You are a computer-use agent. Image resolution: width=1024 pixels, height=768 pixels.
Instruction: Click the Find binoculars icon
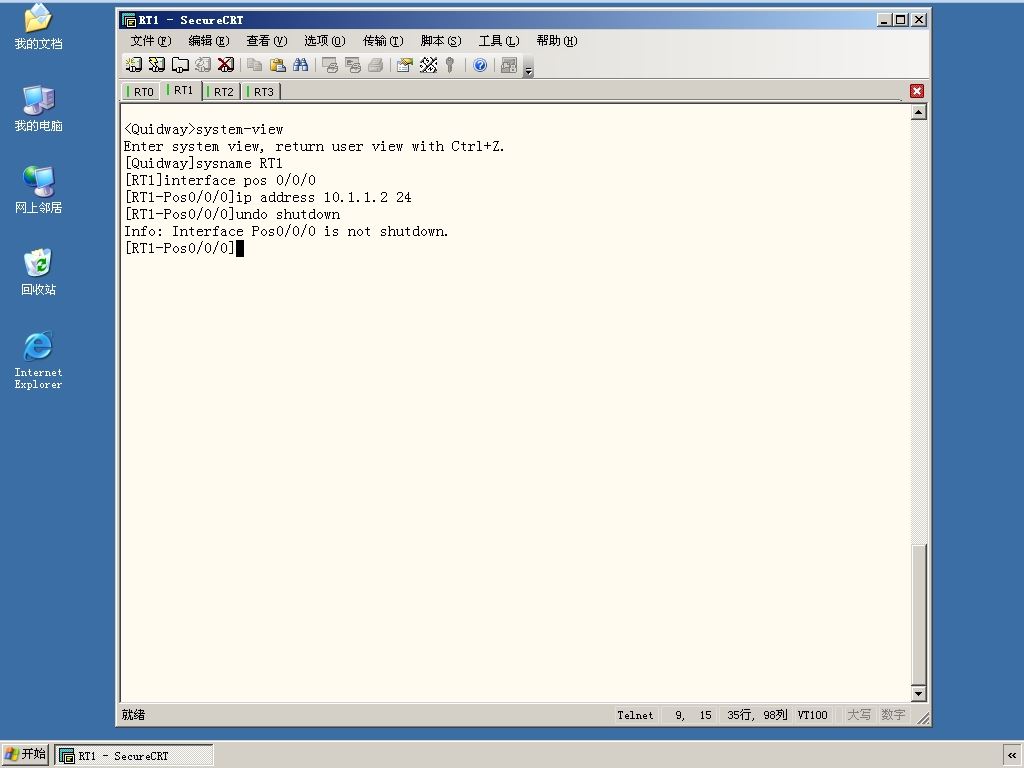pyautogui.click(x=300, y=65)
